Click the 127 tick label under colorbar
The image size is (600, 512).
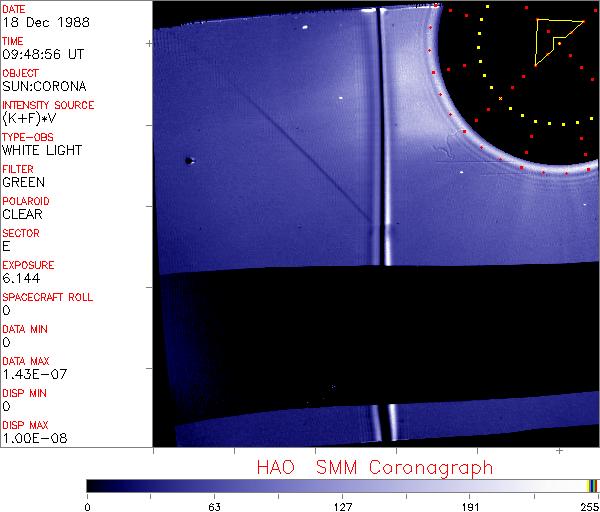(x=342, y=505)
